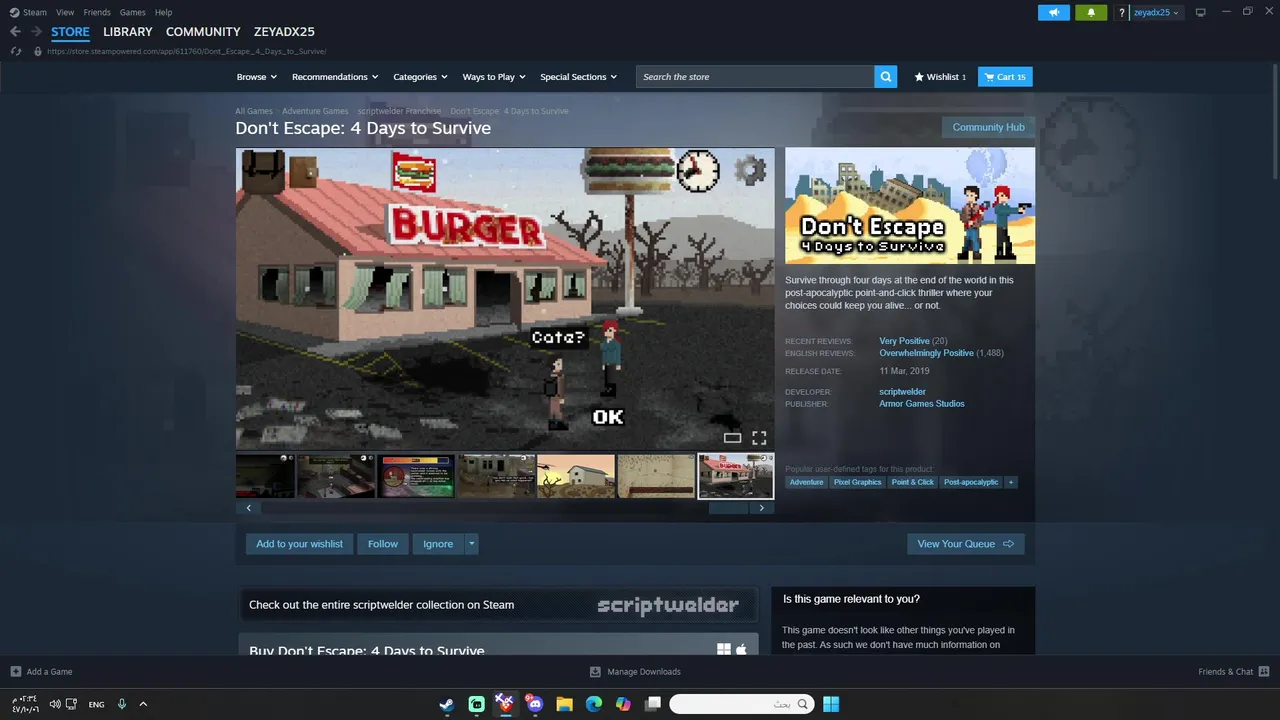Open Friends & Chat
Screen dimensions: 1280x720
click(x=1234, y=671)
